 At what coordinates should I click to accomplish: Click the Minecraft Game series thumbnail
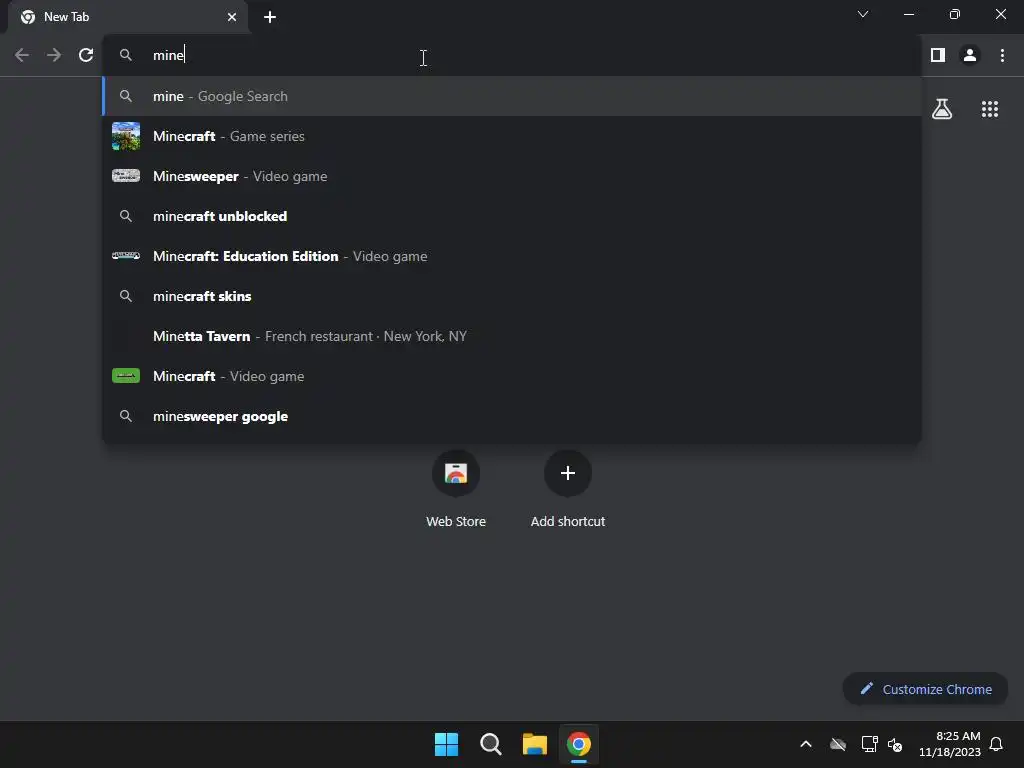(126, 136)
